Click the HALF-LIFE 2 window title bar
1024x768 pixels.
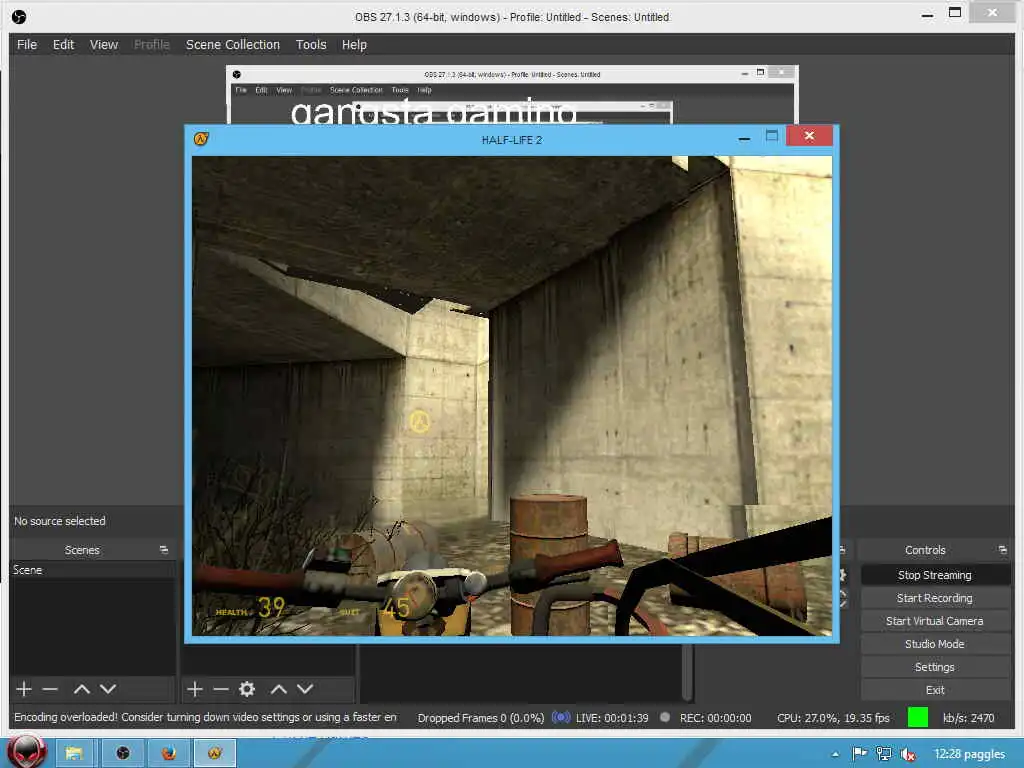[511, 140]
